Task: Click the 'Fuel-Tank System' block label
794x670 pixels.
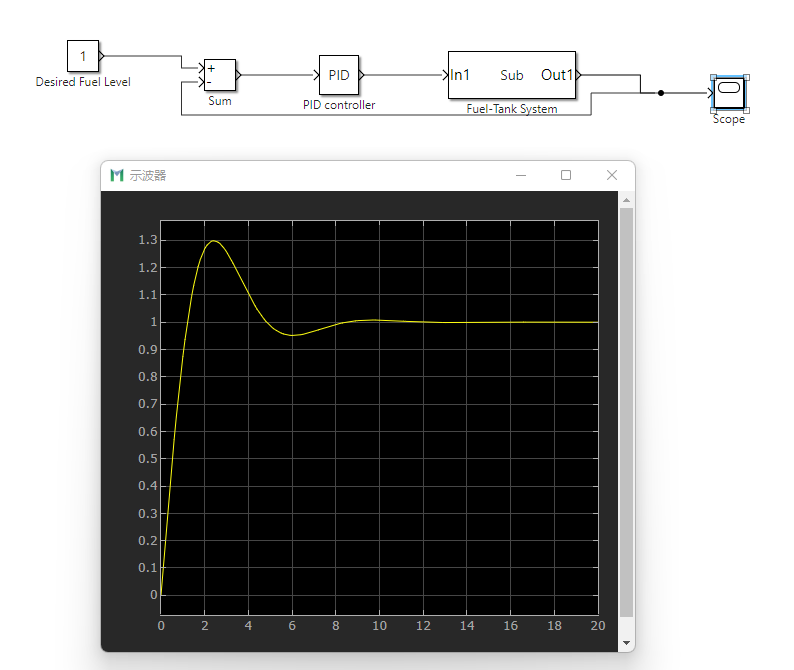Action: pyautogui.click(x=512, y=109)
